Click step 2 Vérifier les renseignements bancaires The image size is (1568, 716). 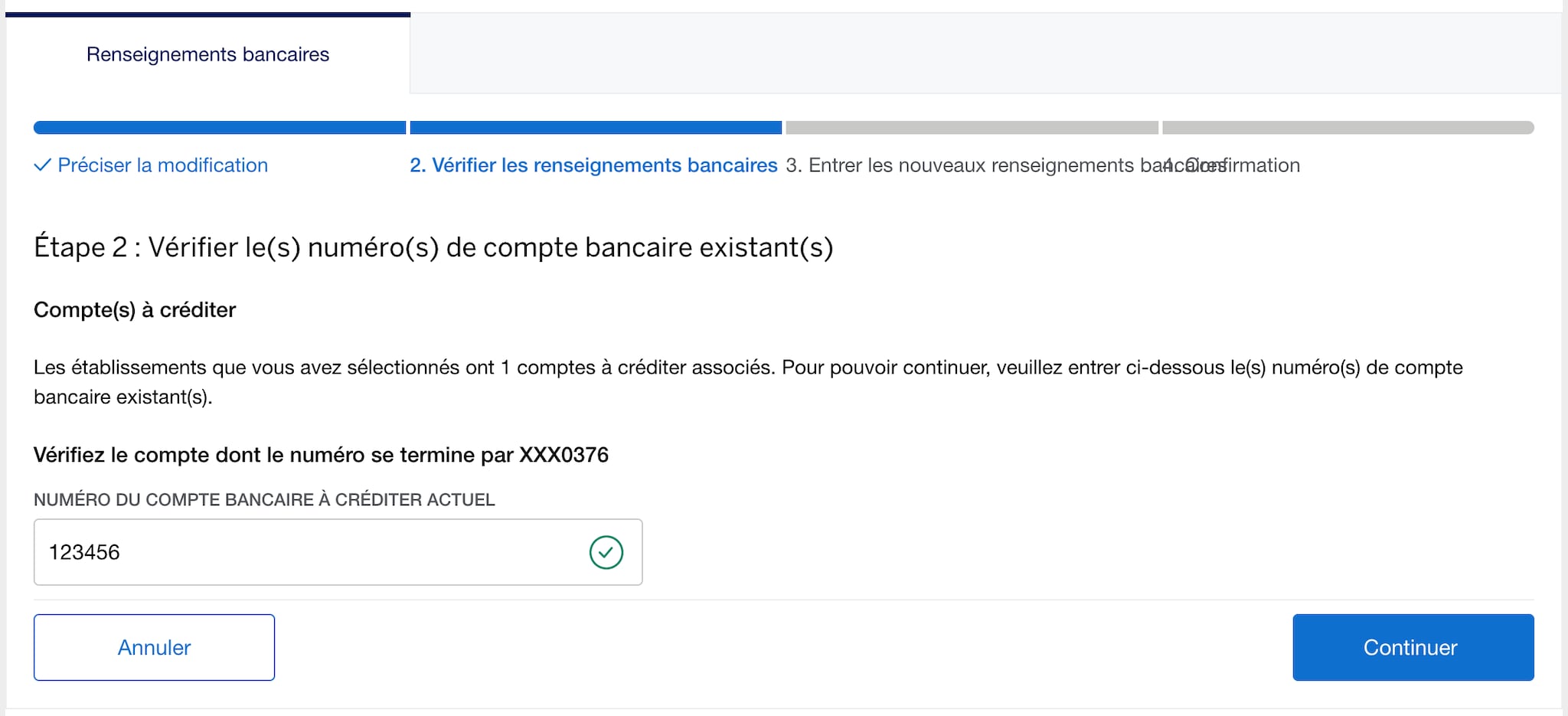click(x=593, y=165)
